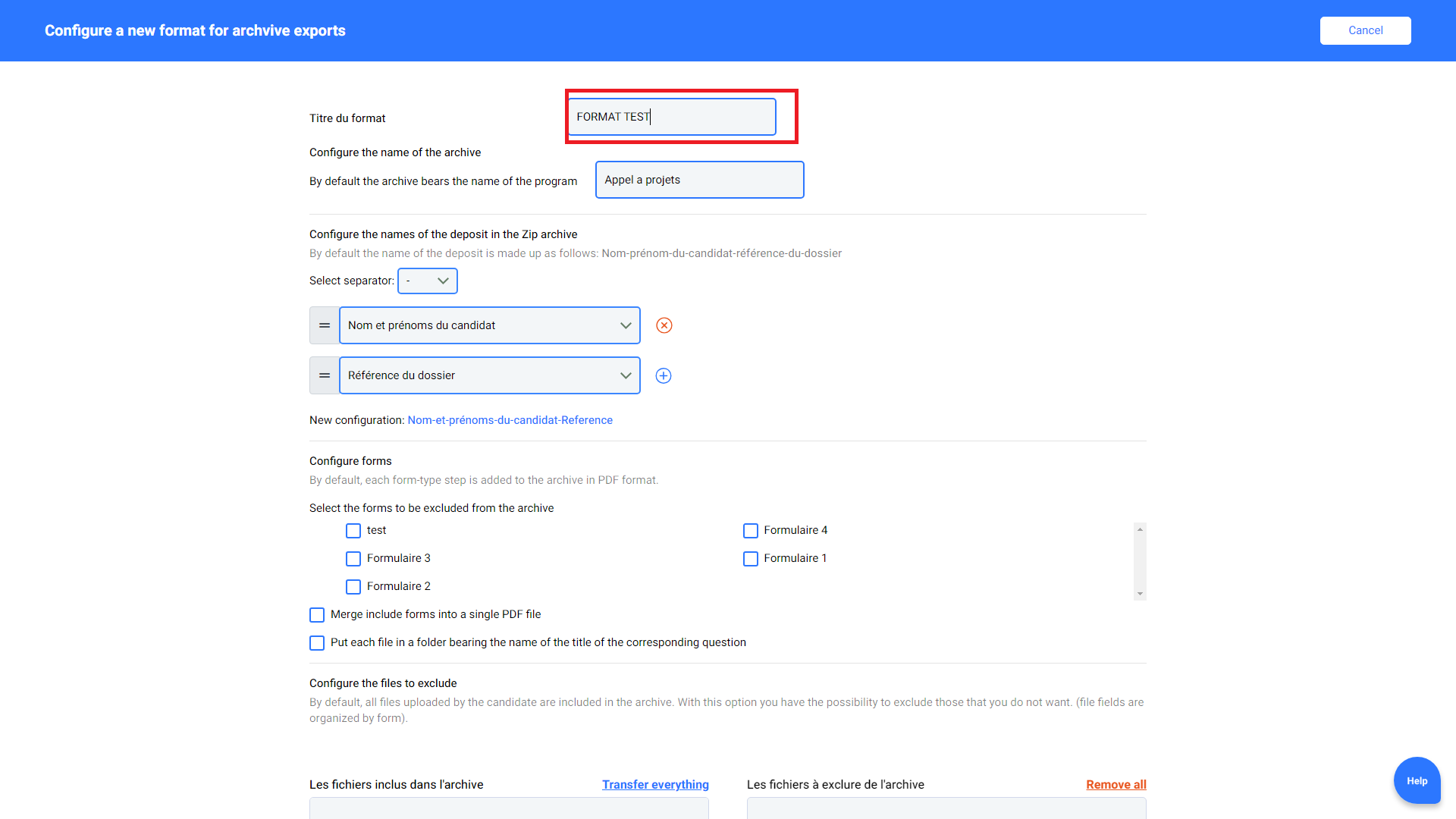Click the Titre du format input field
This screenshot has width=1456, height=819.
point(672,117)
